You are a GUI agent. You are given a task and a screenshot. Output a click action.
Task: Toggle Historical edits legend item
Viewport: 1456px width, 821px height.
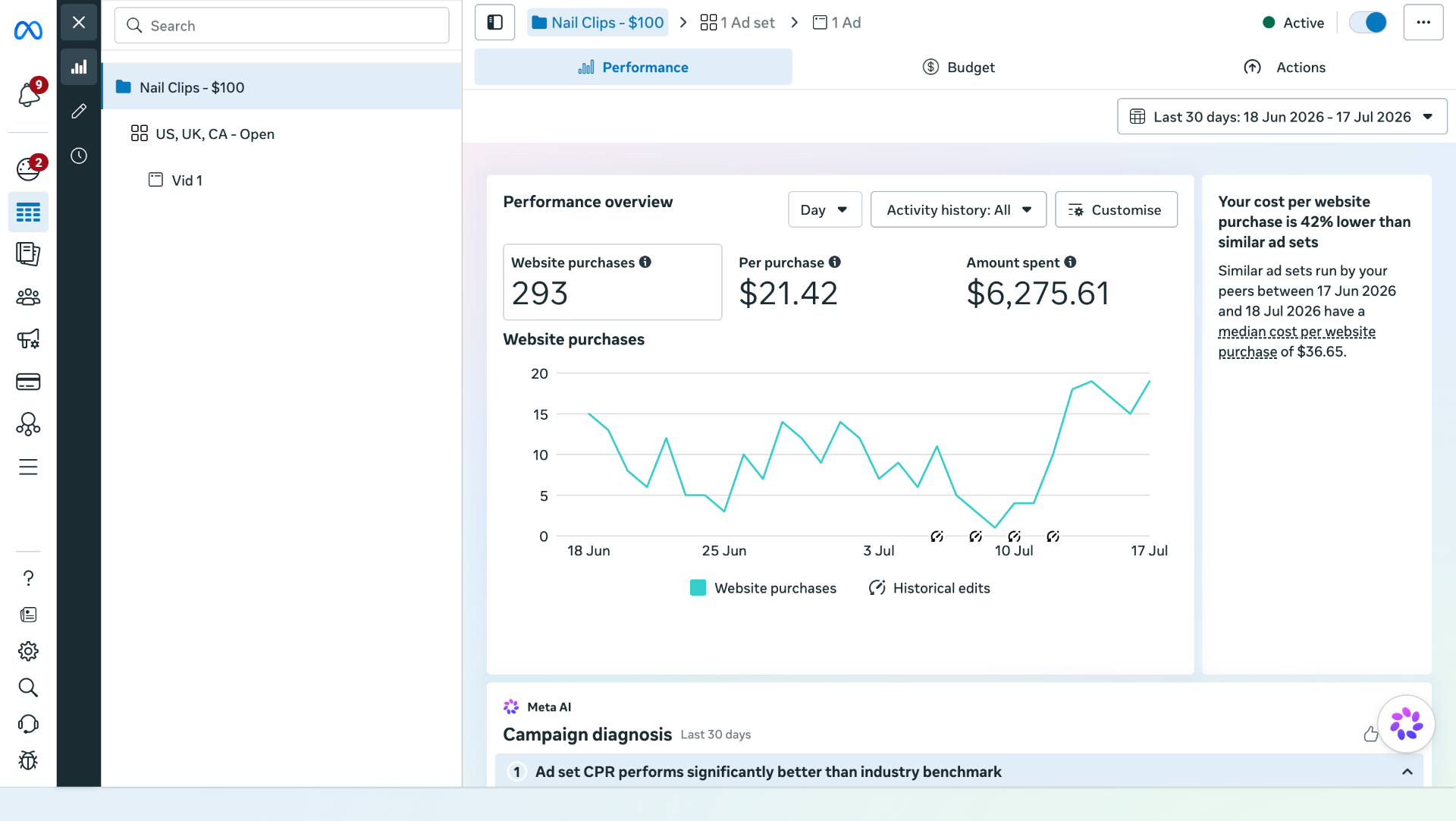pos(929,588)
